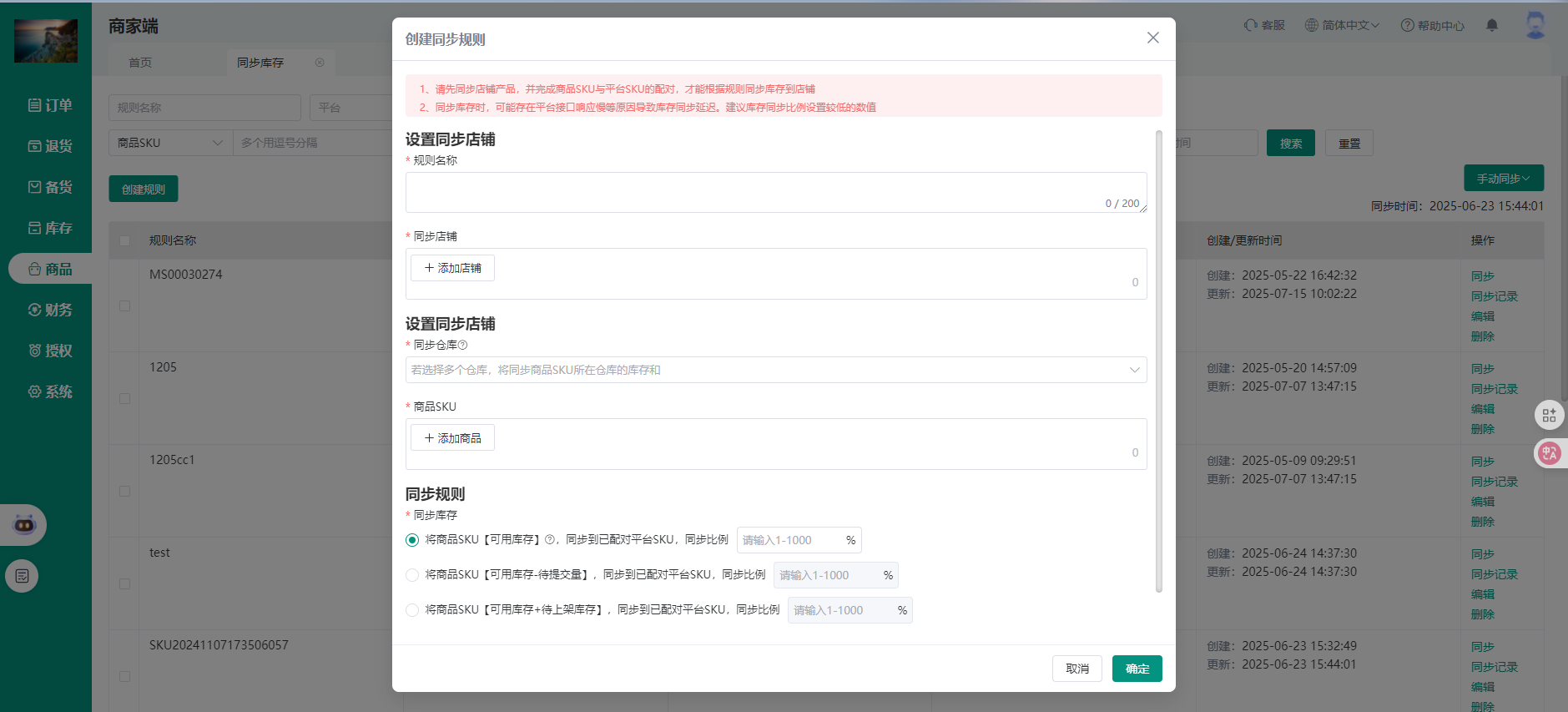Viewport: 1568px width, 712px height.
Task: Select 可用库存-待提交量 radio option
Action: pos(412,575)
